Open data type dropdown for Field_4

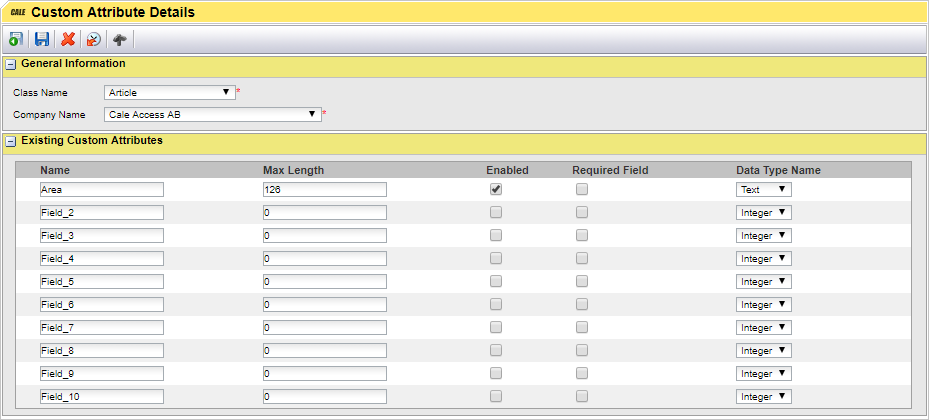pos(764,259)
